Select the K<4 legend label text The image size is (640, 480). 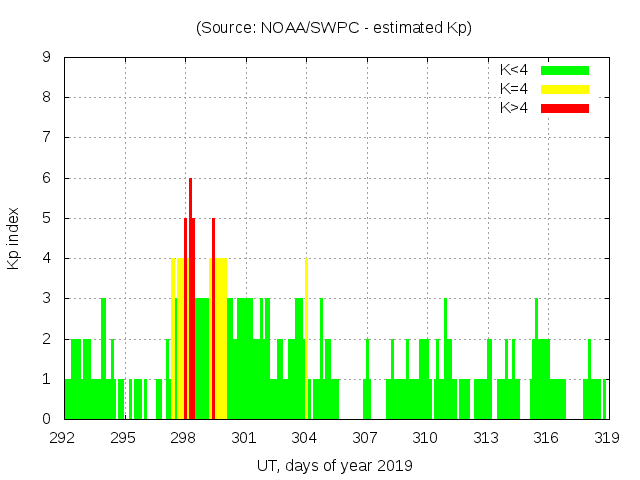[515, 70]
